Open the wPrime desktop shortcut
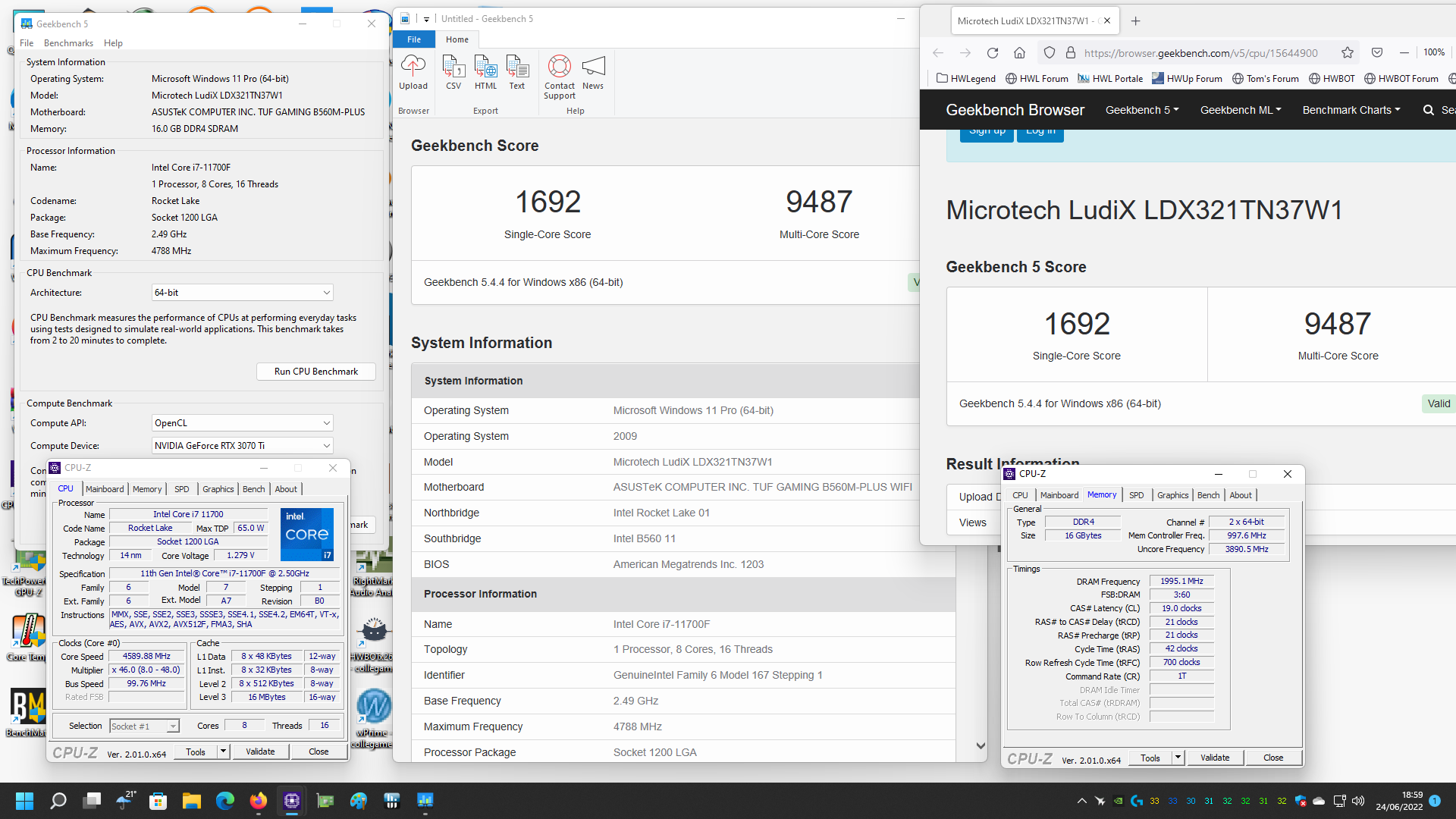 (373, 717)
